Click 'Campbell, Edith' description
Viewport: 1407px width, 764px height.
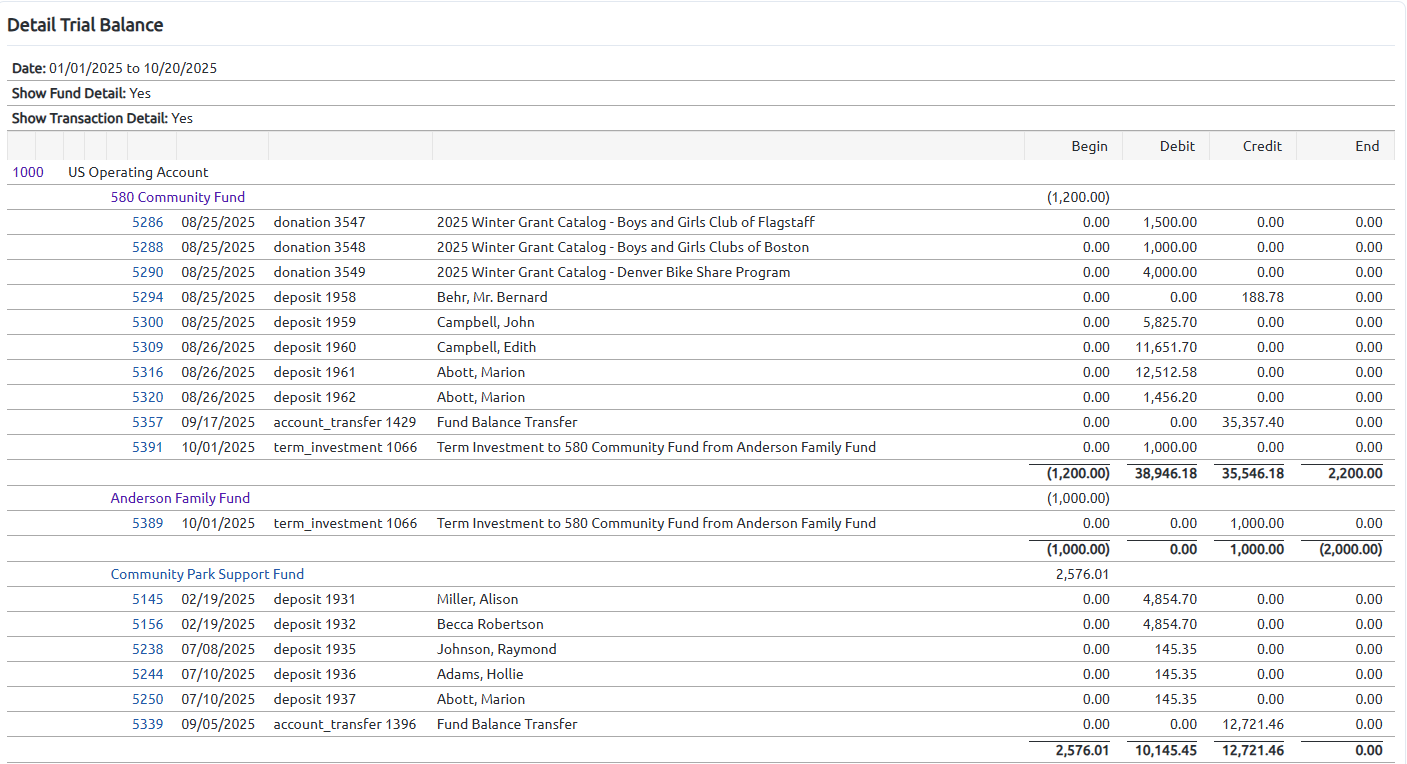(487, 347)
